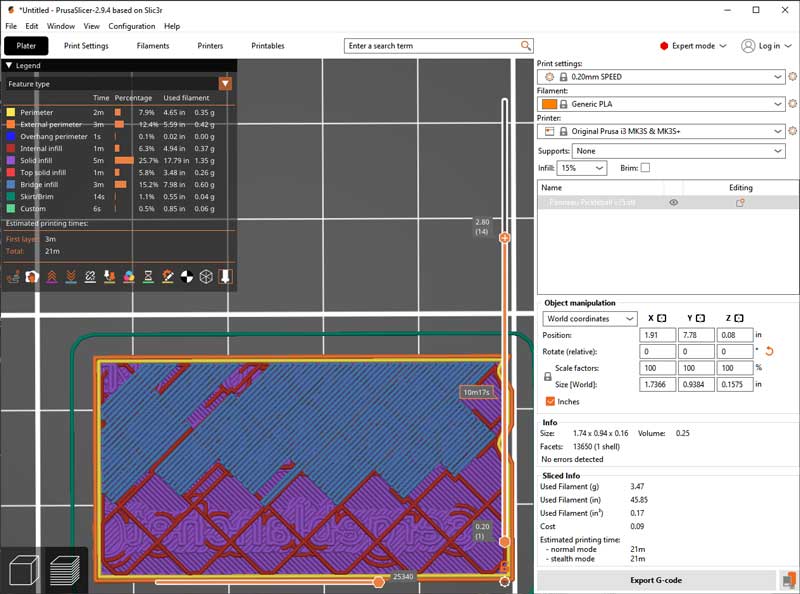Open Print settings gear next to 0.20mm SPEED

(792, 77)
